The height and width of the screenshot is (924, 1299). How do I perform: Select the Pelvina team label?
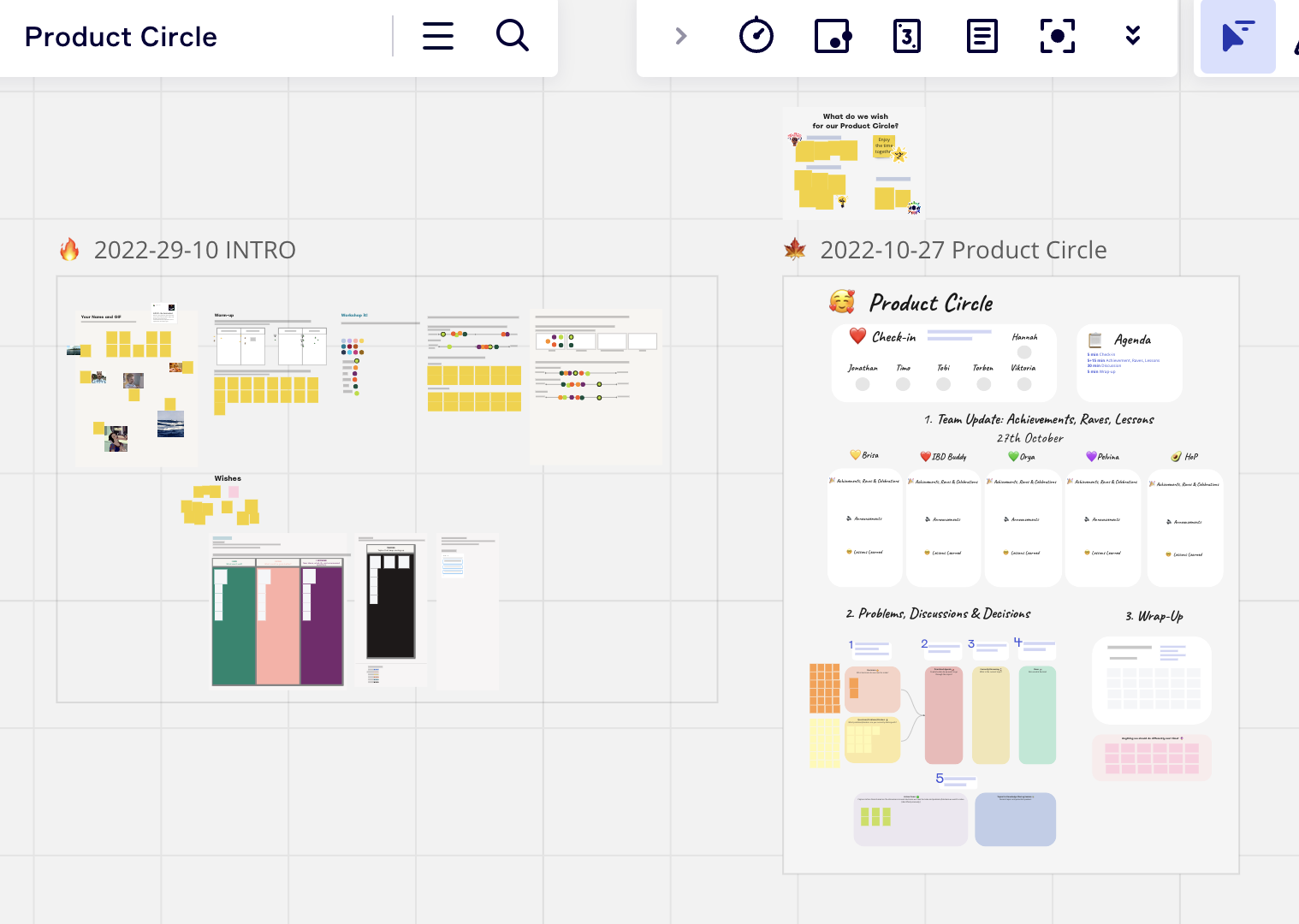click(x=1102, y=457)
